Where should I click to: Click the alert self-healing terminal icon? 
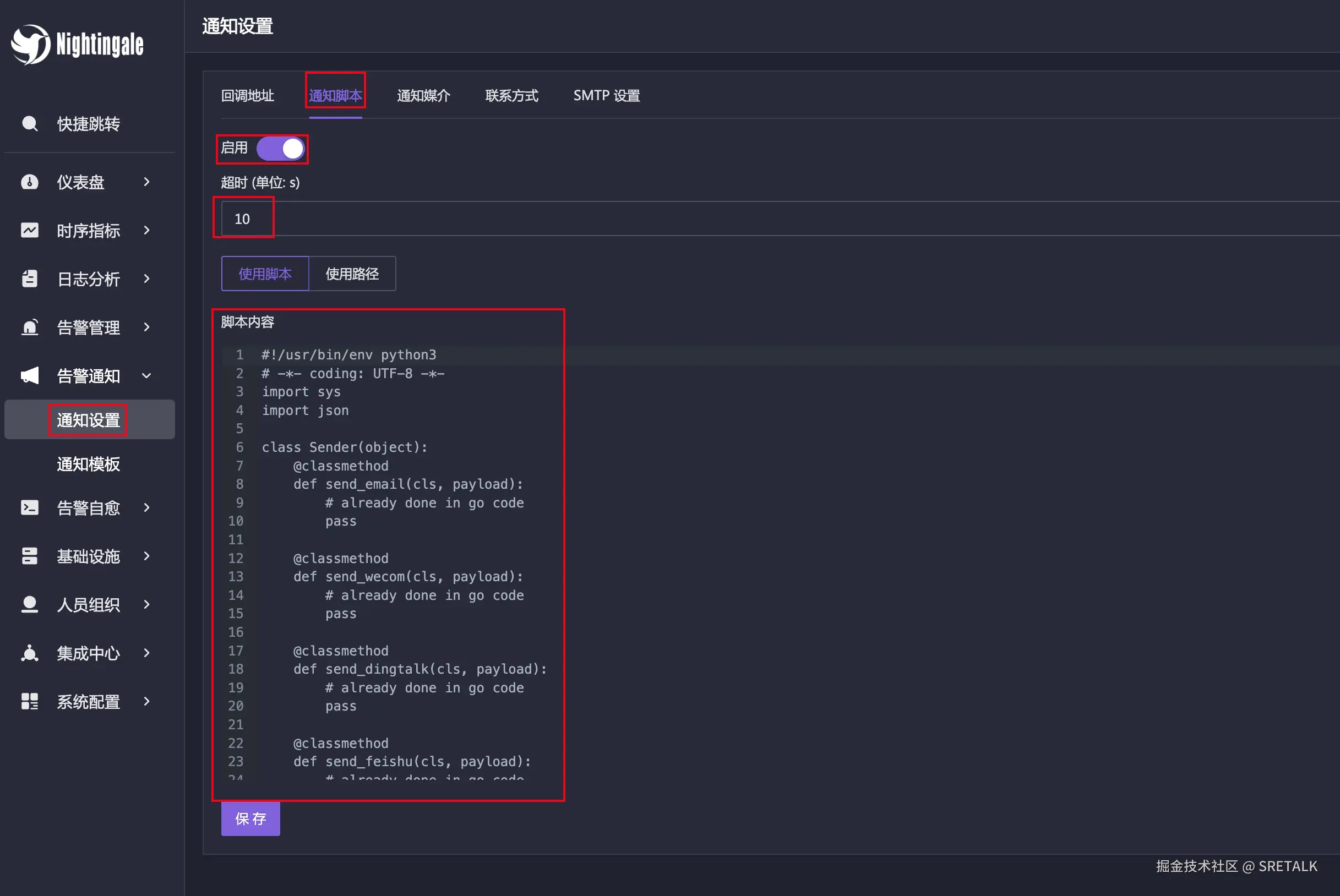click(30, 507)
